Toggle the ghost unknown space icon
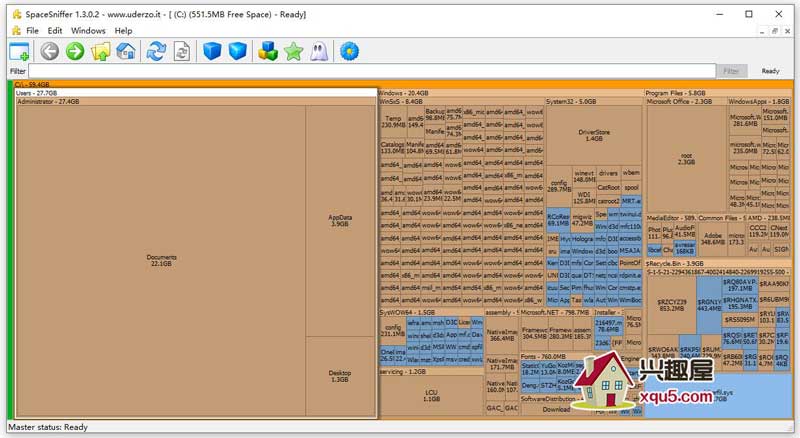This screenshot has width=800, height=438. coord(319,51)
